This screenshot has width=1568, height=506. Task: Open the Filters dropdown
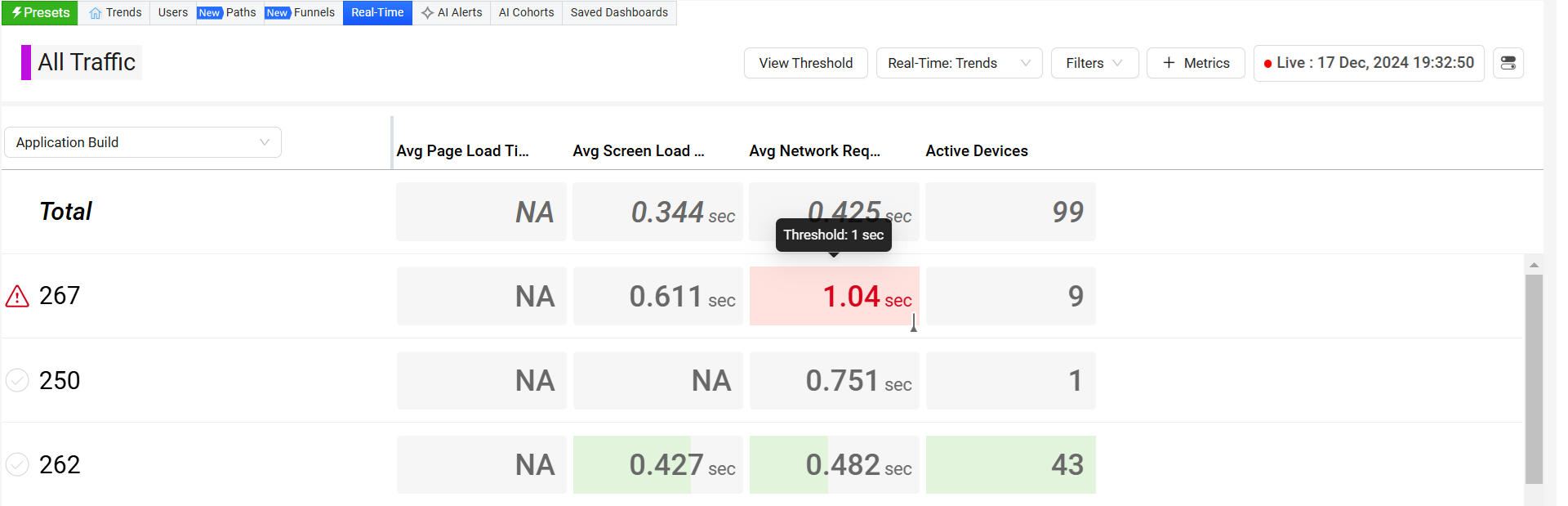click(1094, 63)
